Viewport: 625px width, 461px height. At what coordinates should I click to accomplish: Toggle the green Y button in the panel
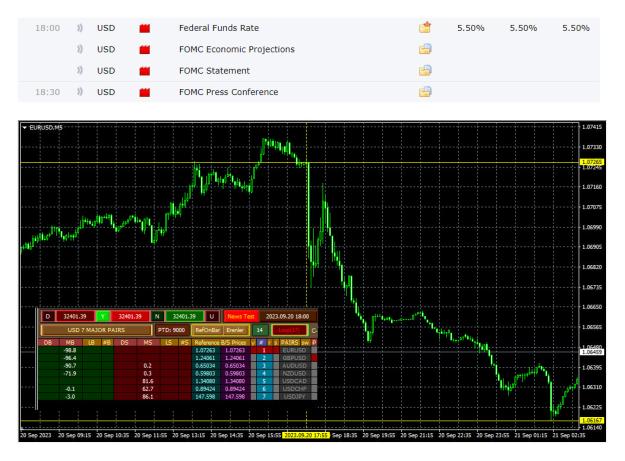click(102, 316)
